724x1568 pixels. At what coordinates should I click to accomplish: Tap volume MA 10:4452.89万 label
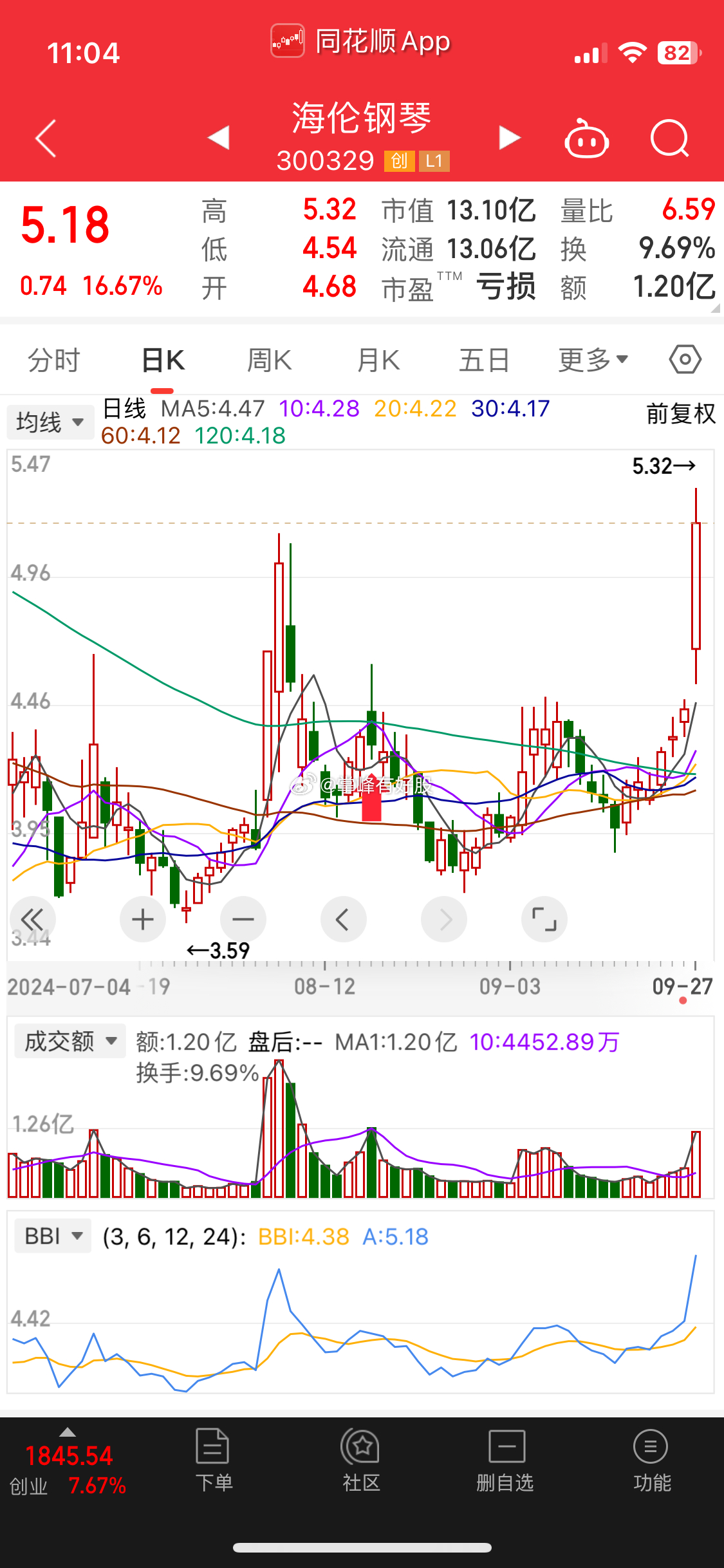544,1041
